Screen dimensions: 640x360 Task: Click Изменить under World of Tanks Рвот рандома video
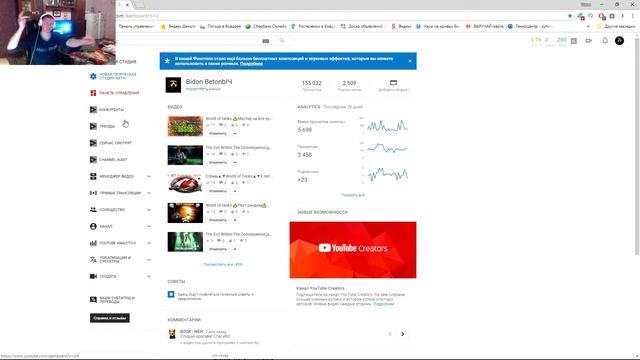[218, 220]
